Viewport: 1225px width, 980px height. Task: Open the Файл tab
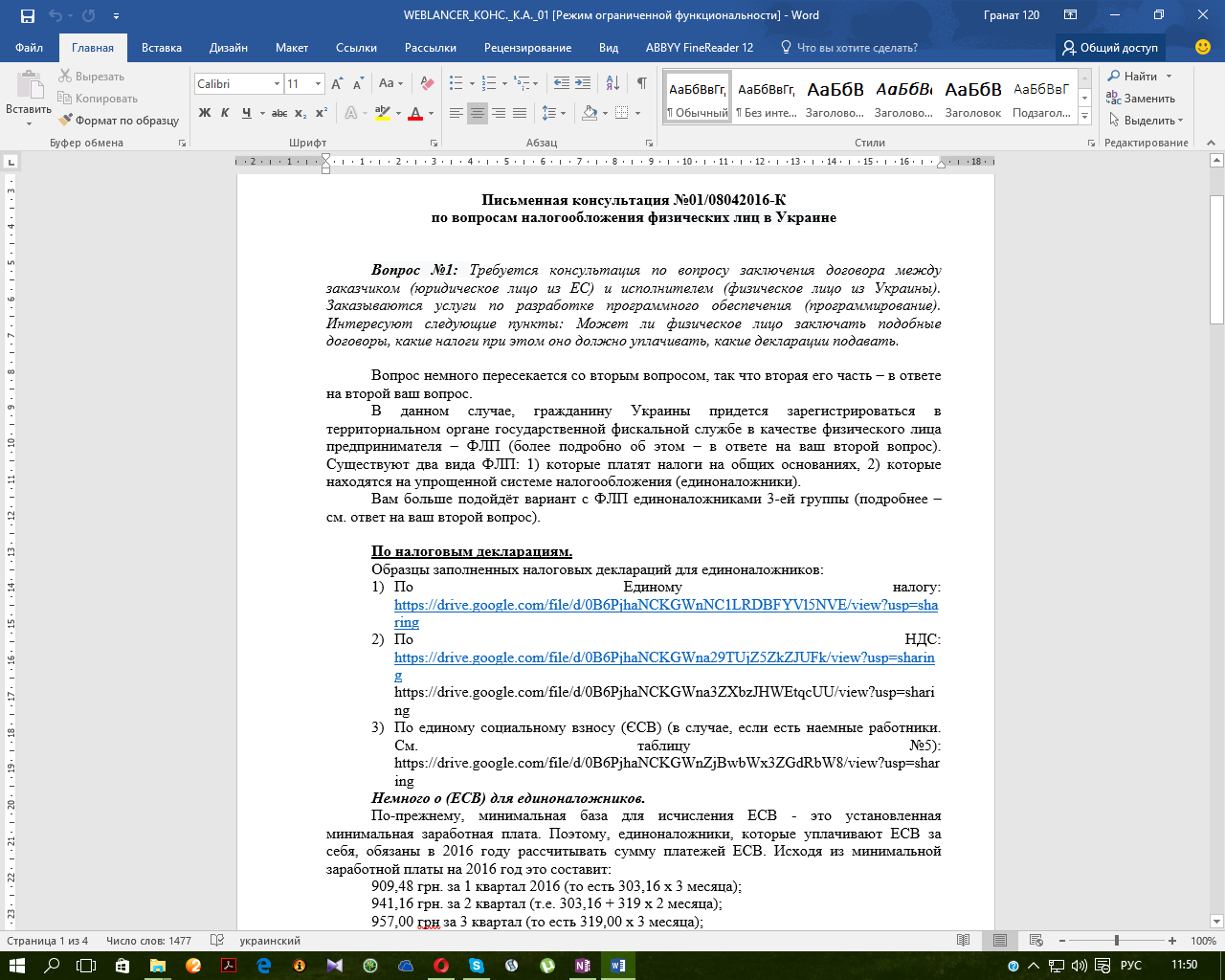(29, 48)
